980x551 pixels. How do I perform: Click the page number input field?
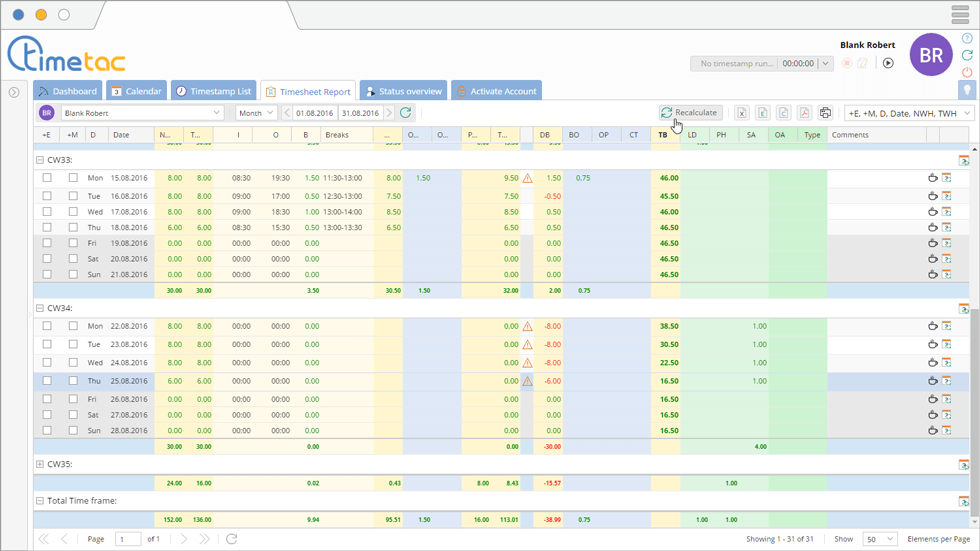pyautogui.click(x=128, y=539)
